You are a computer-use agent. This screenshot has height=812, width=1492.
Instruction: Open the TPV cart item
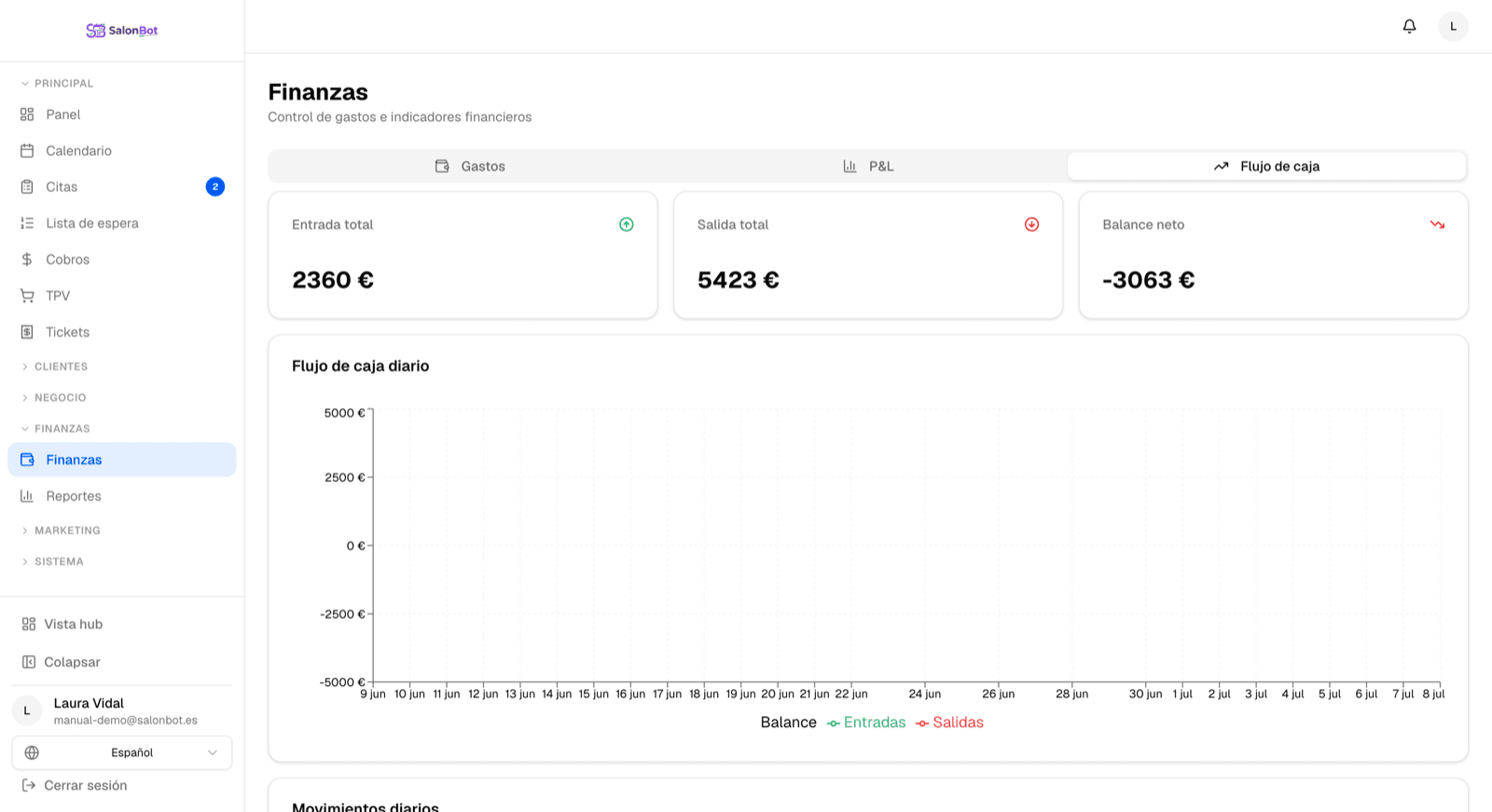click(x=122, y=296)
